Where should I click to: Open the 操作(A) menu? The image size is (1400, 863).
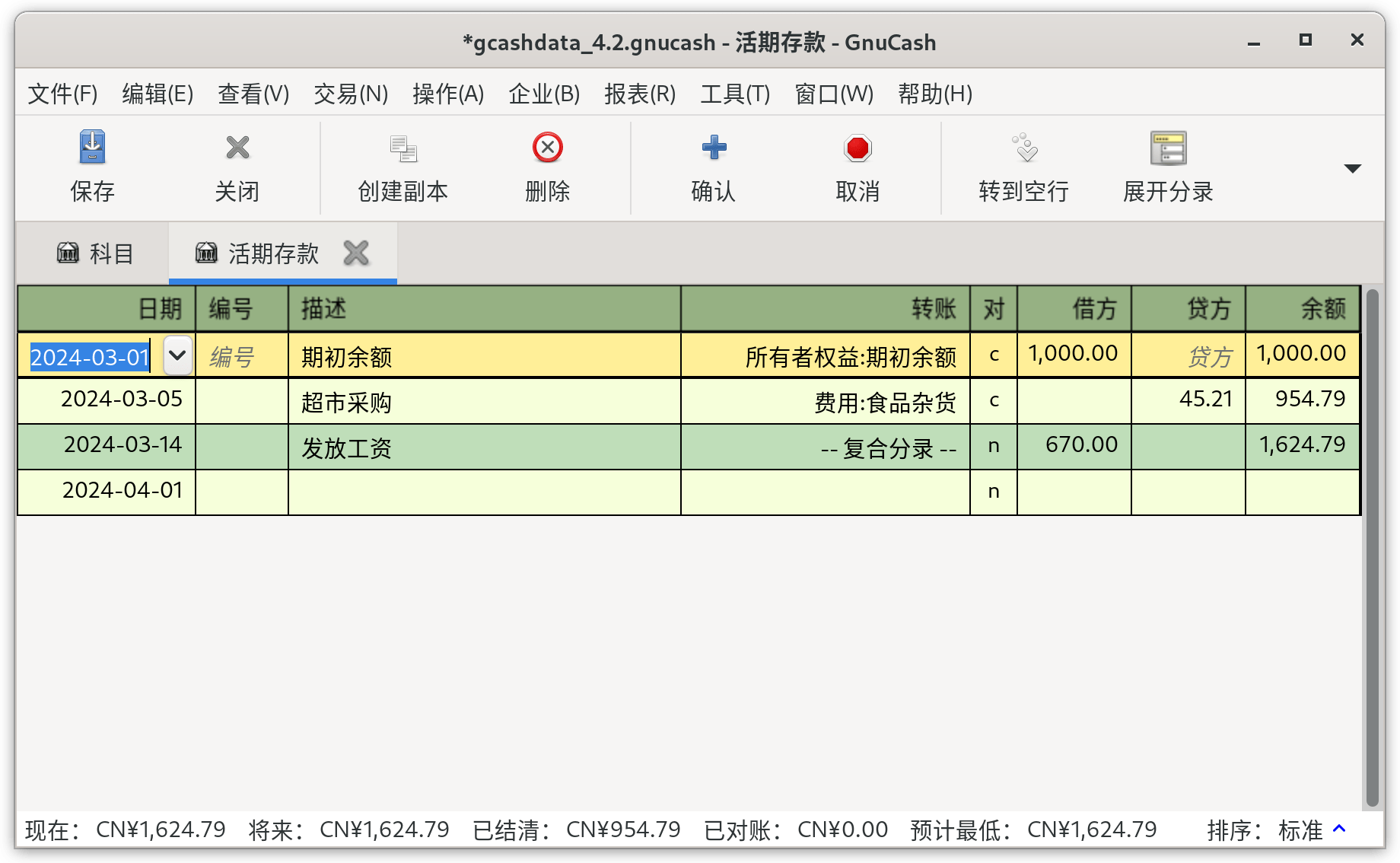click(449, 94)
